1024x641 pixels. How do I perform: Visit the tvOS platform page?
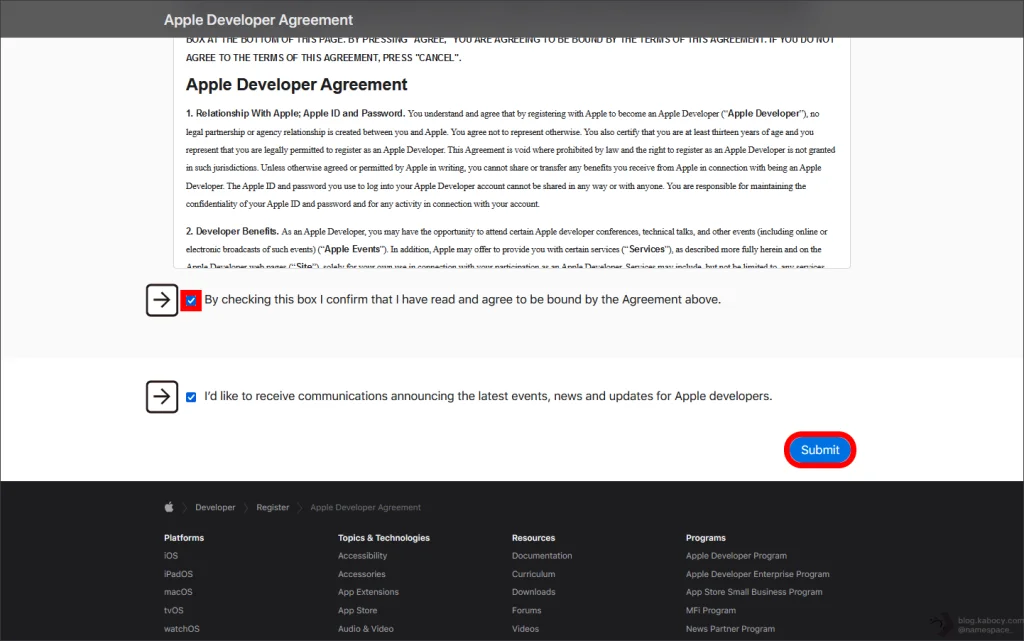(x=174, y=610)
